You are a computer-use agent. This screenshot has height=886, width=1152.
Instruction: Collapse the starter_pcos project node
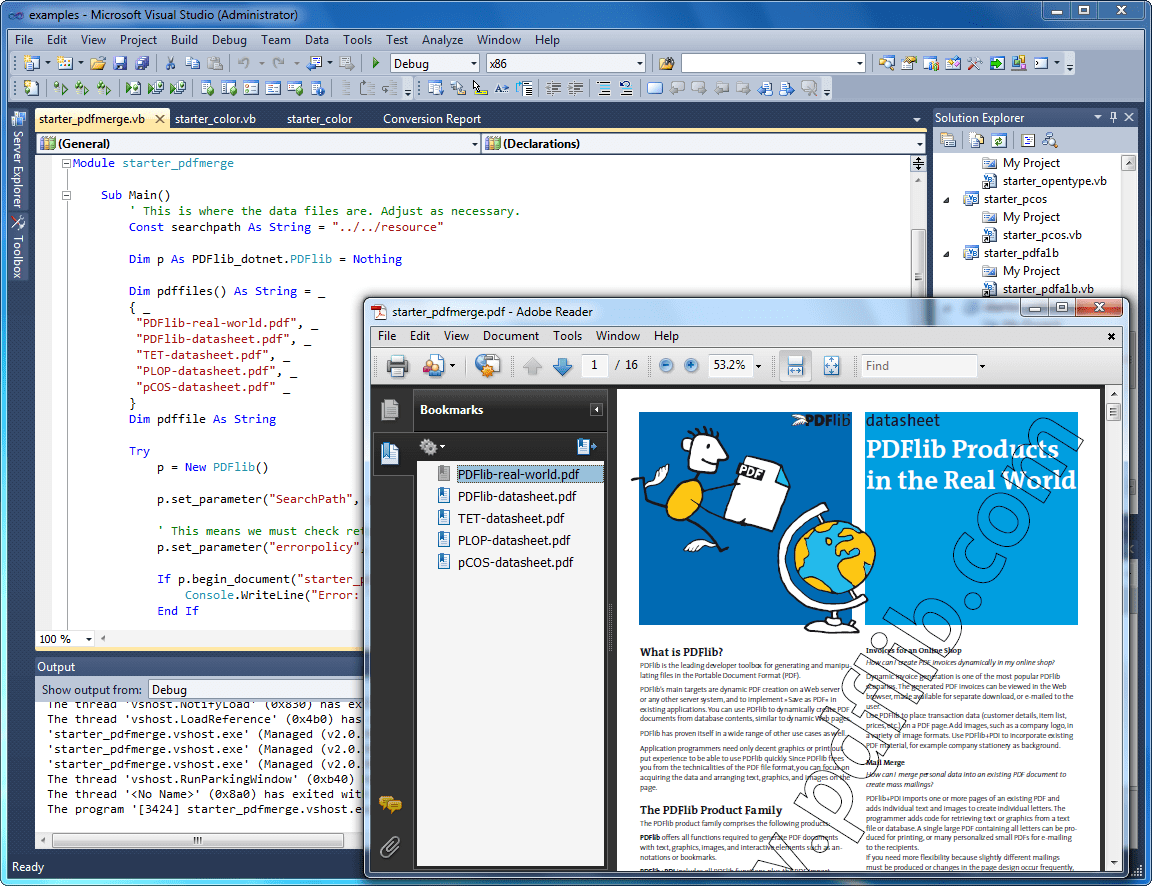(x=946, y=199)
